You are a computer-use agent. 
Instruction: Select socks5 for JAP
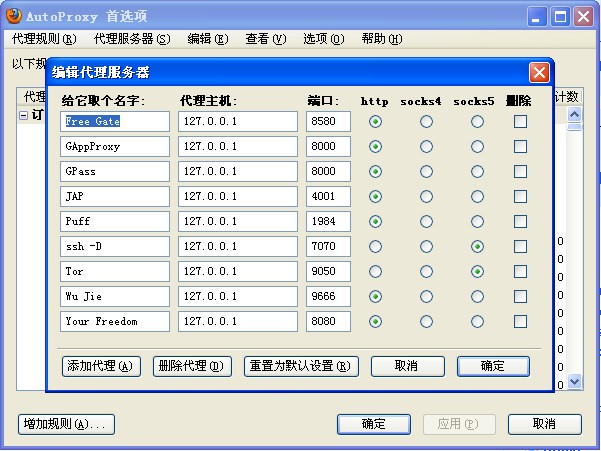(x=477, y=196)
